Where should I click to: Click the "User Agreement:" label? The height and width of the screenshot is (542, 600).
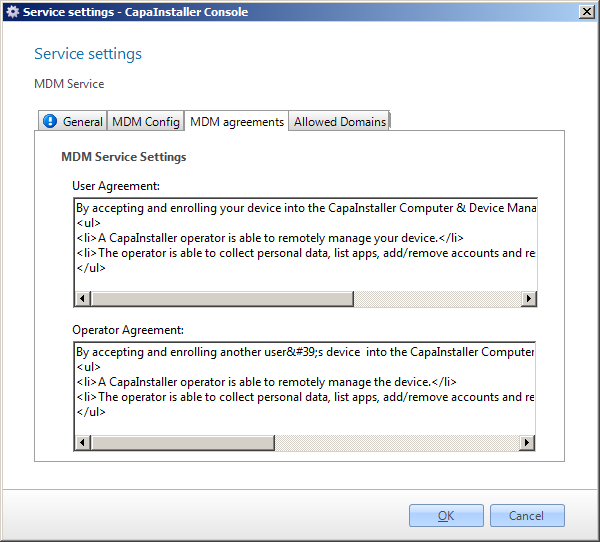(116, 186)
